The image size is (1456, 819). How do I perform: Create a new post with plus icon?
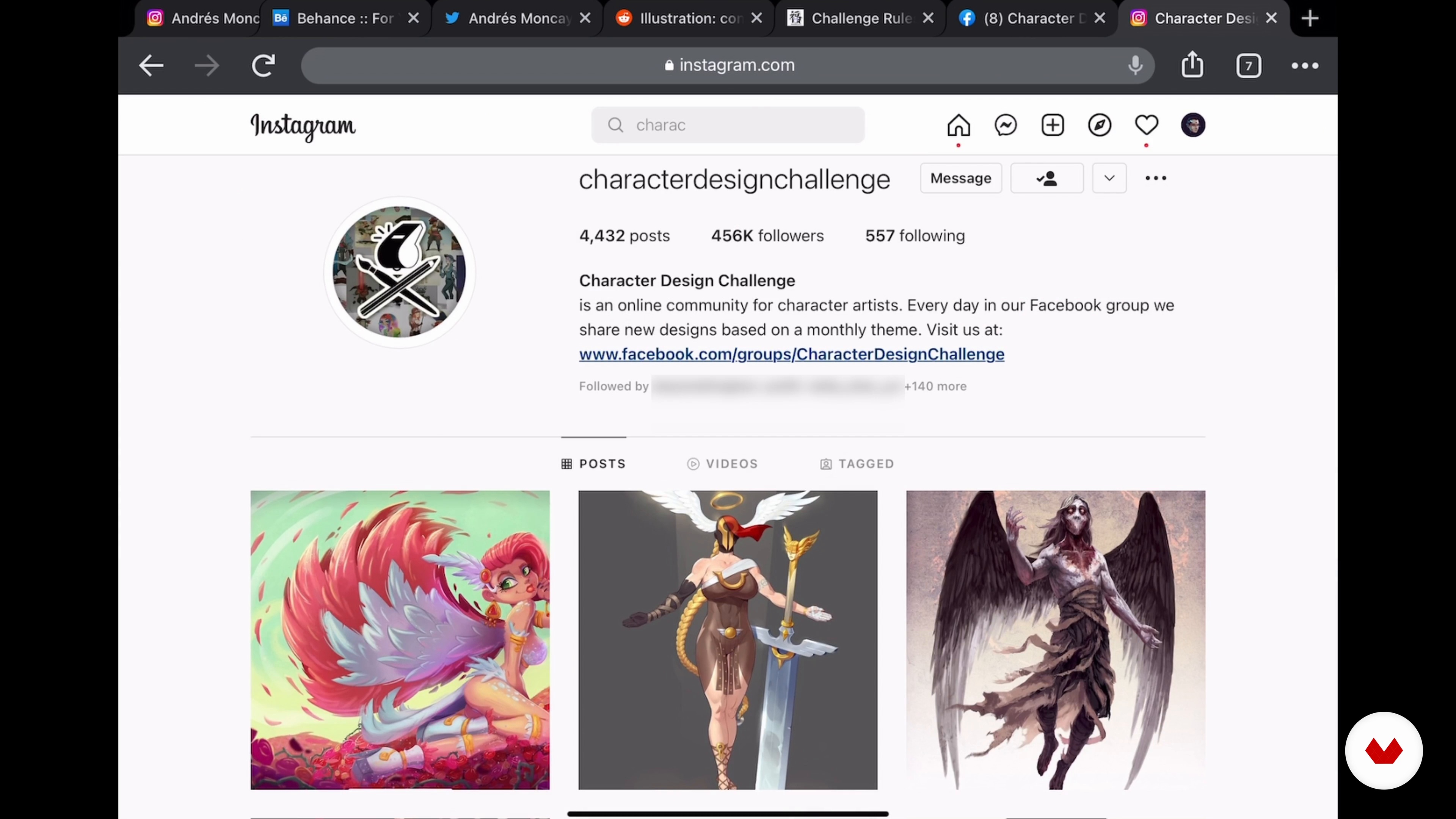click(1053, 125)
